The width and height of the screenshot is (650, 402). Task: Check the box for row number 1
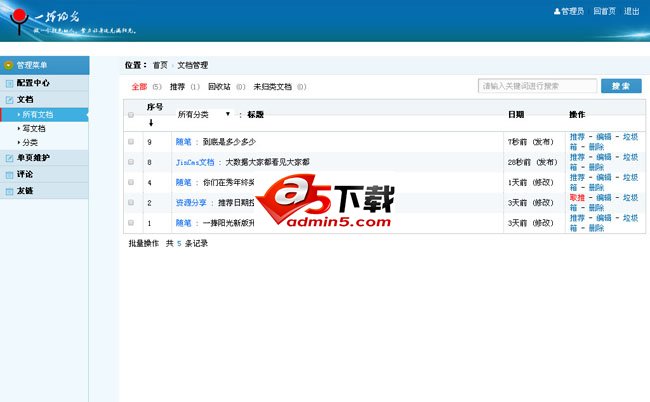point(131,223)
